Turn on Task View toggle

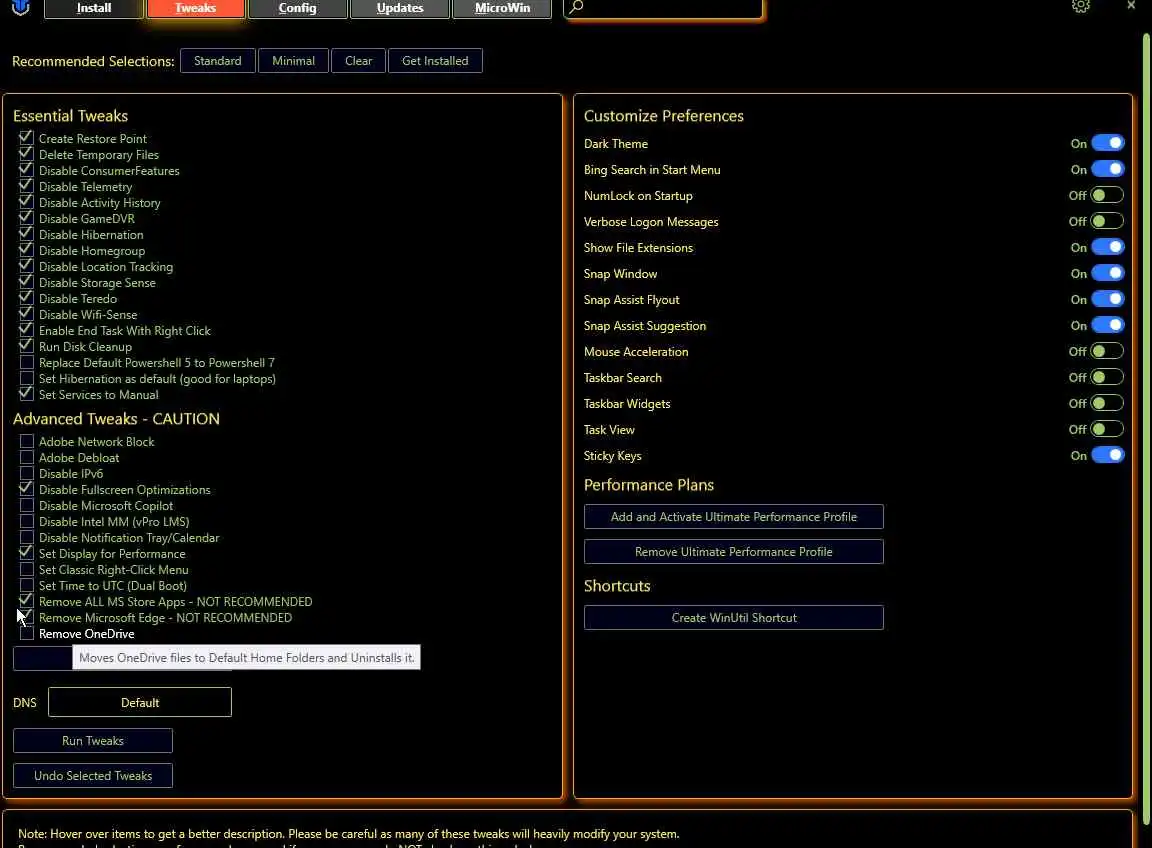click(x=1107, y=429)
